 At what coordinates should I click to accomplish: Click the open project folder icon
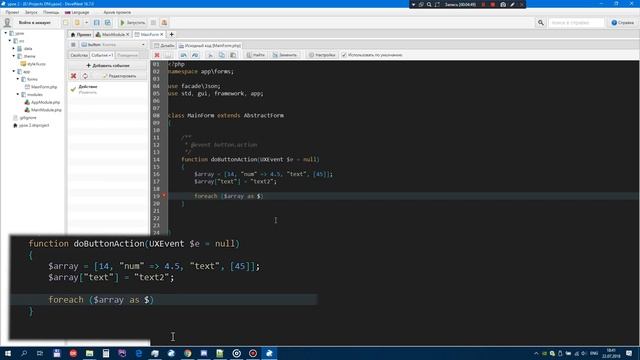pos(77,22)
